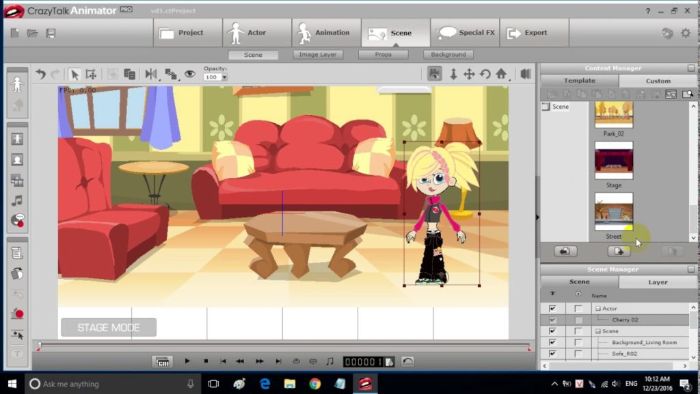Open the Animation main tab
700x394 pixels.
pos(326,33)
